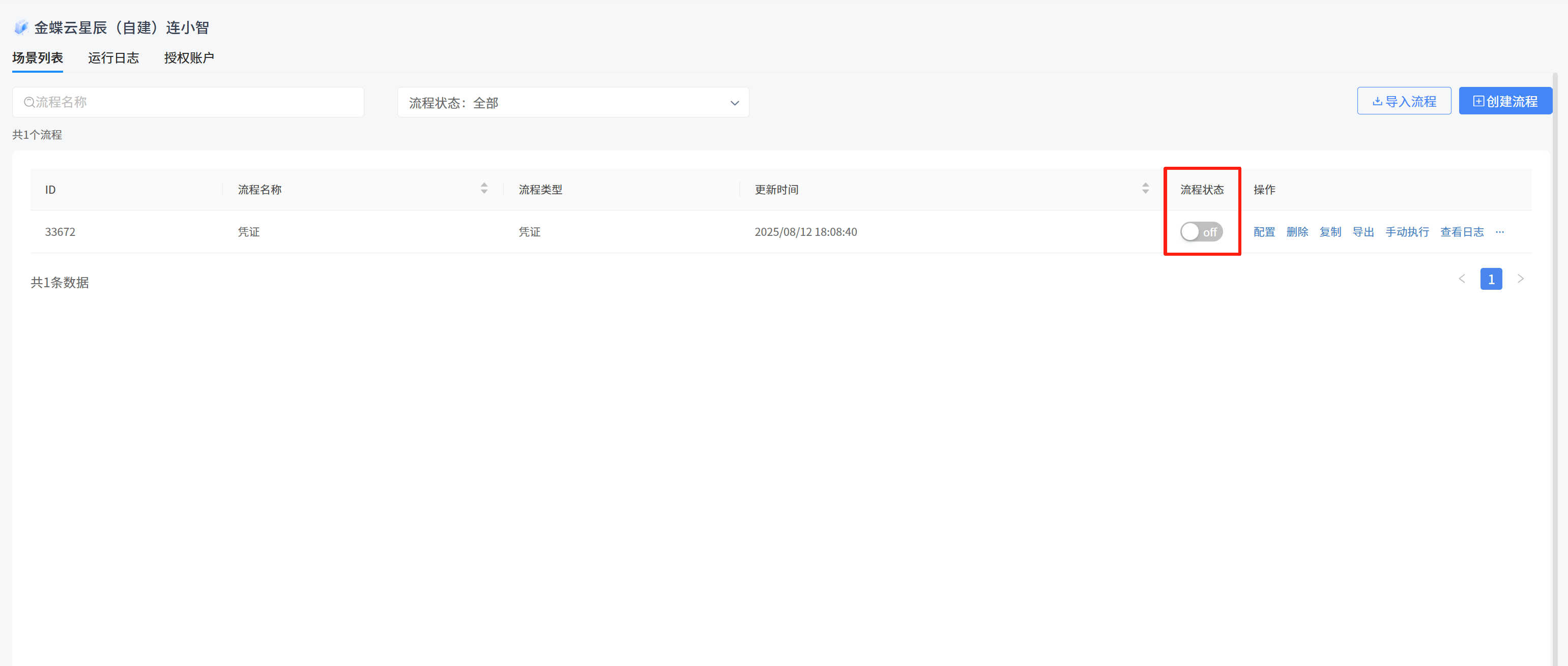Go to next page arrow
Viewport: 1568px width, 666px height.
pos(1520,279)
